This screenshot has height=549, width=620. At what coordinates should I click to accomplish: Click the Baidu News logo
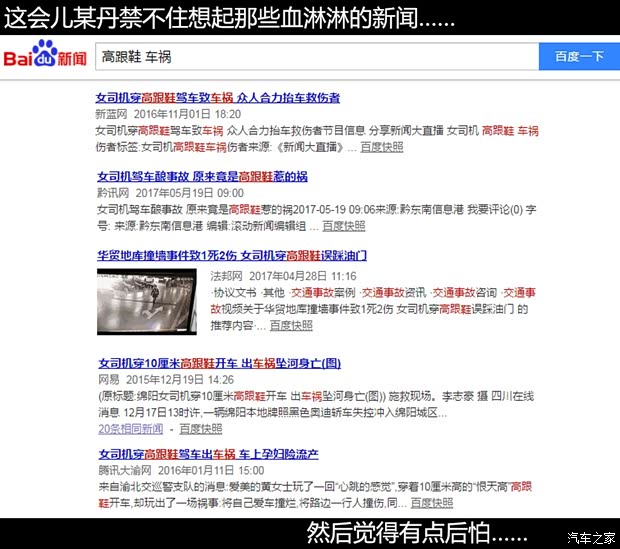point(45,54)
